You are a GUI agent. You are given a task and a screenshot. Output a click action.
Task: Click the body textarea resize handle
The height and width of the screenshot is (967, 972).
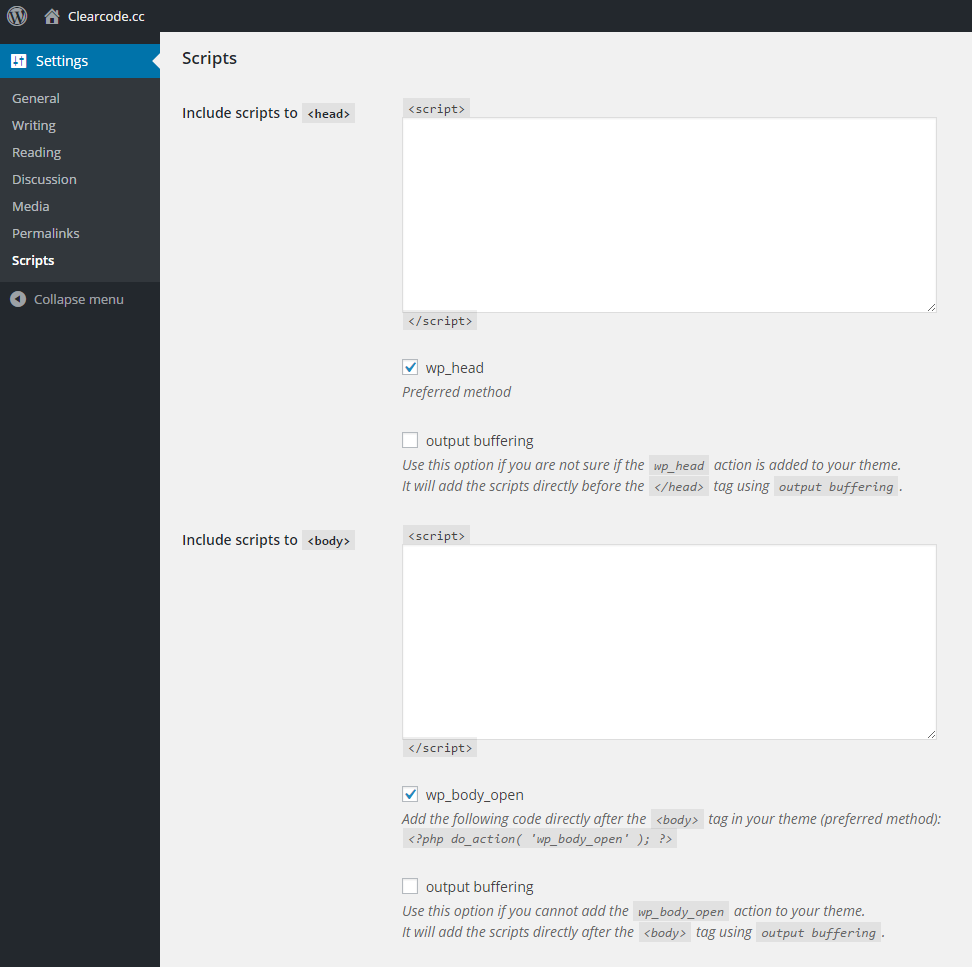(x=931, y=735)
